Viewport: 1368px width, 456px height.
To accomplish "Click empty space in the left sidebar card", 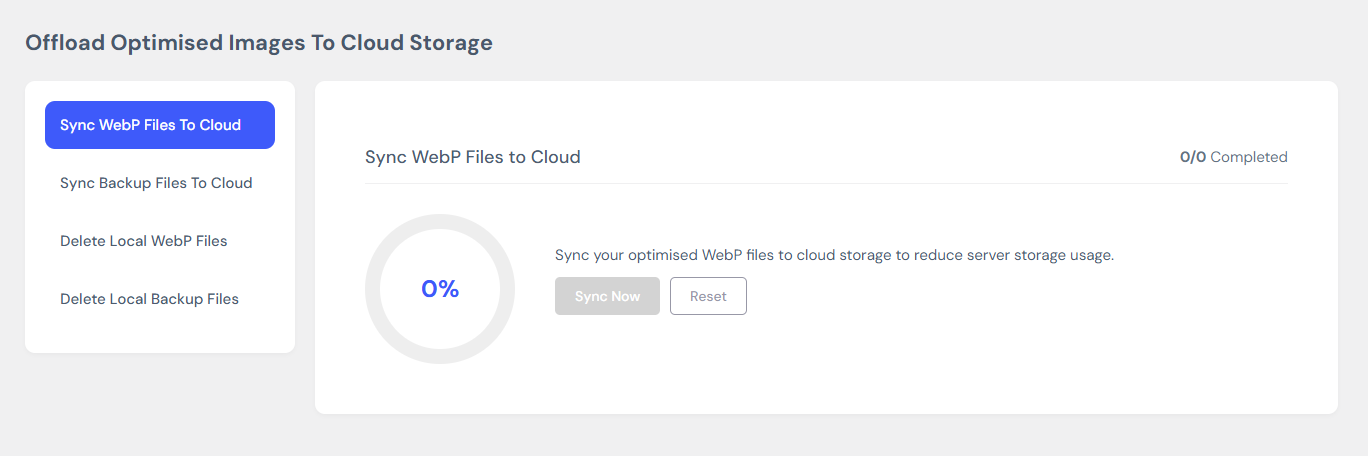I will (160, 337).
